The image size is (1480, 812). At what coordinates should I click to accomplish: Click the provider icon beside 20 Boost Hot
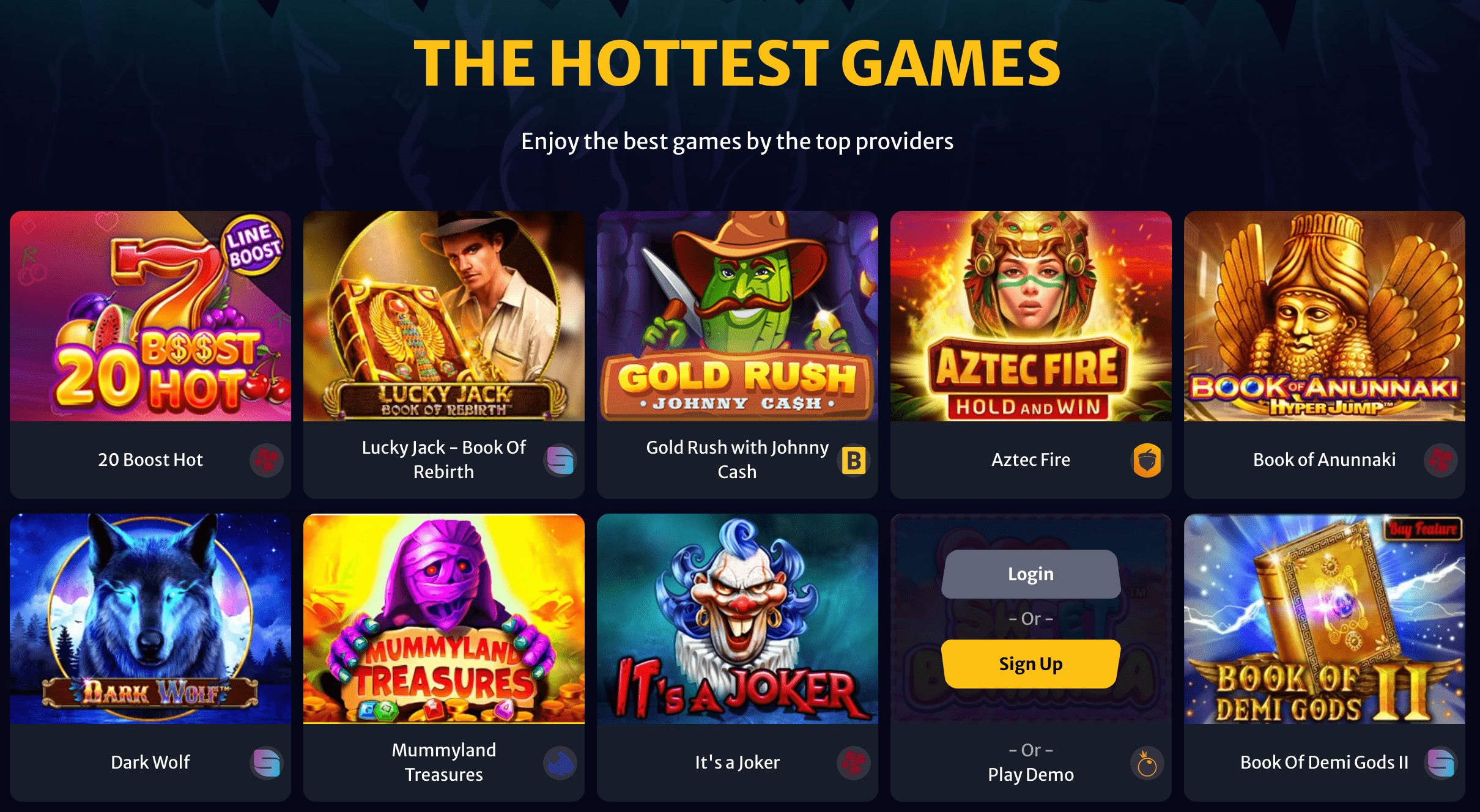[x=267, y=460]
